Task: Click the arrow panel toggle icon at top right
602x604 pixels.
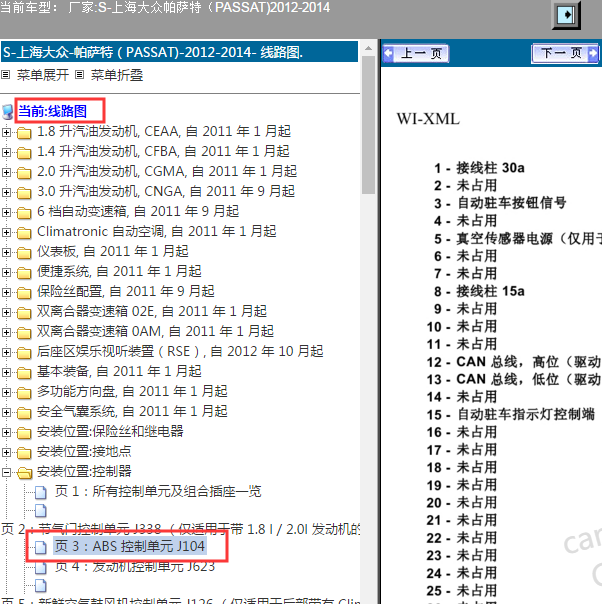Action: [x=566, y=15]
